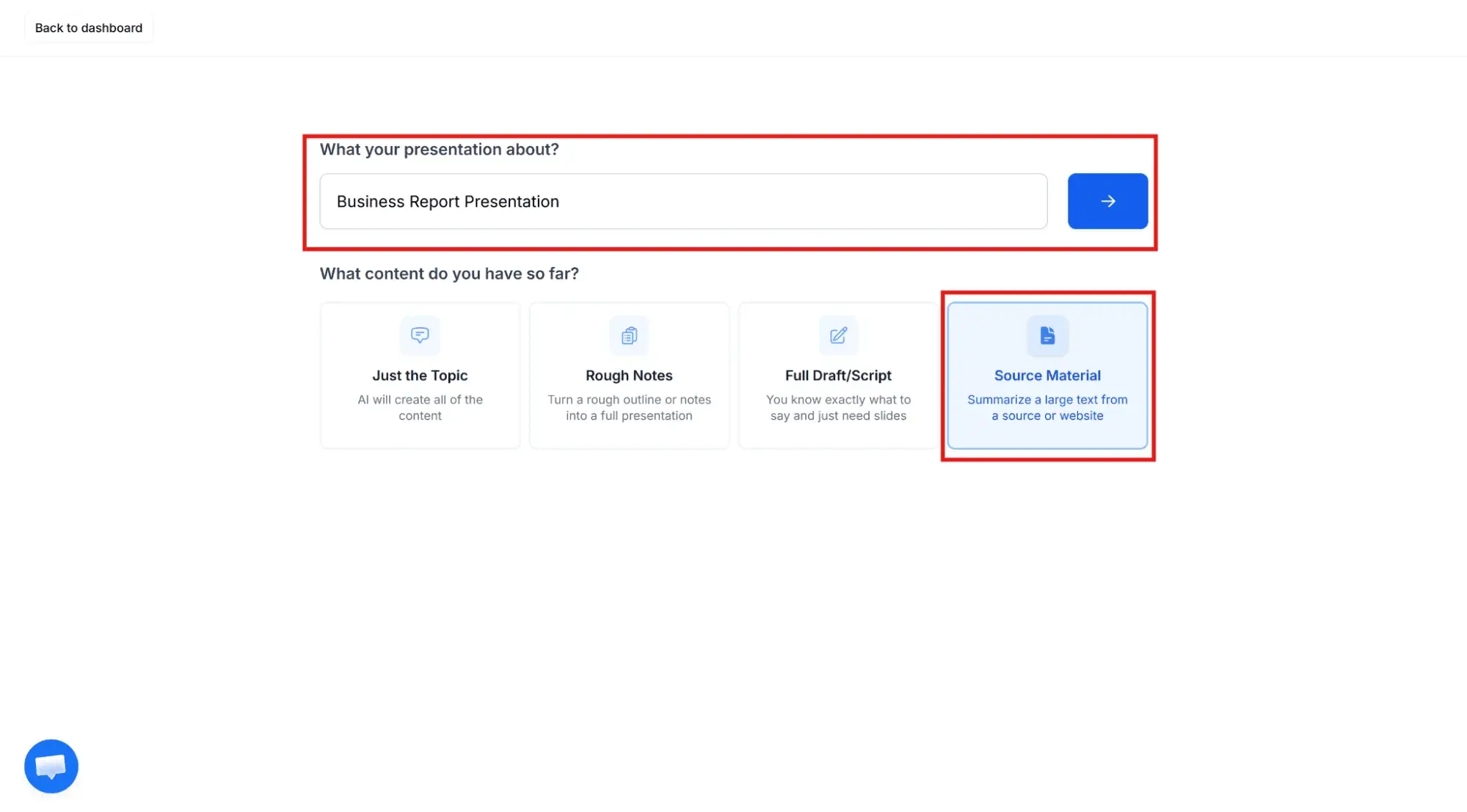The width and height of the screenshot is (1467, 812).
Task: Click the 'What content do you have so far?' heading
Action: point(449,274)
